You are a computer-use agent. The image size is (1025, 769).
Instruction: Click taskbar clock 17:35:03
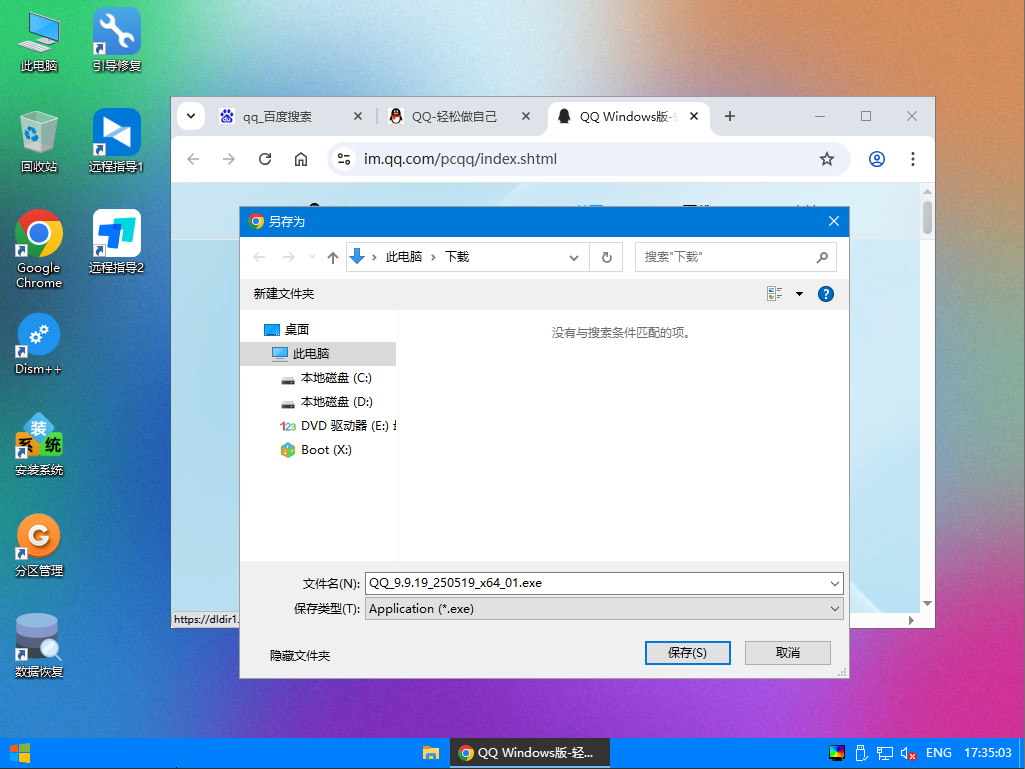click(987, 753)
